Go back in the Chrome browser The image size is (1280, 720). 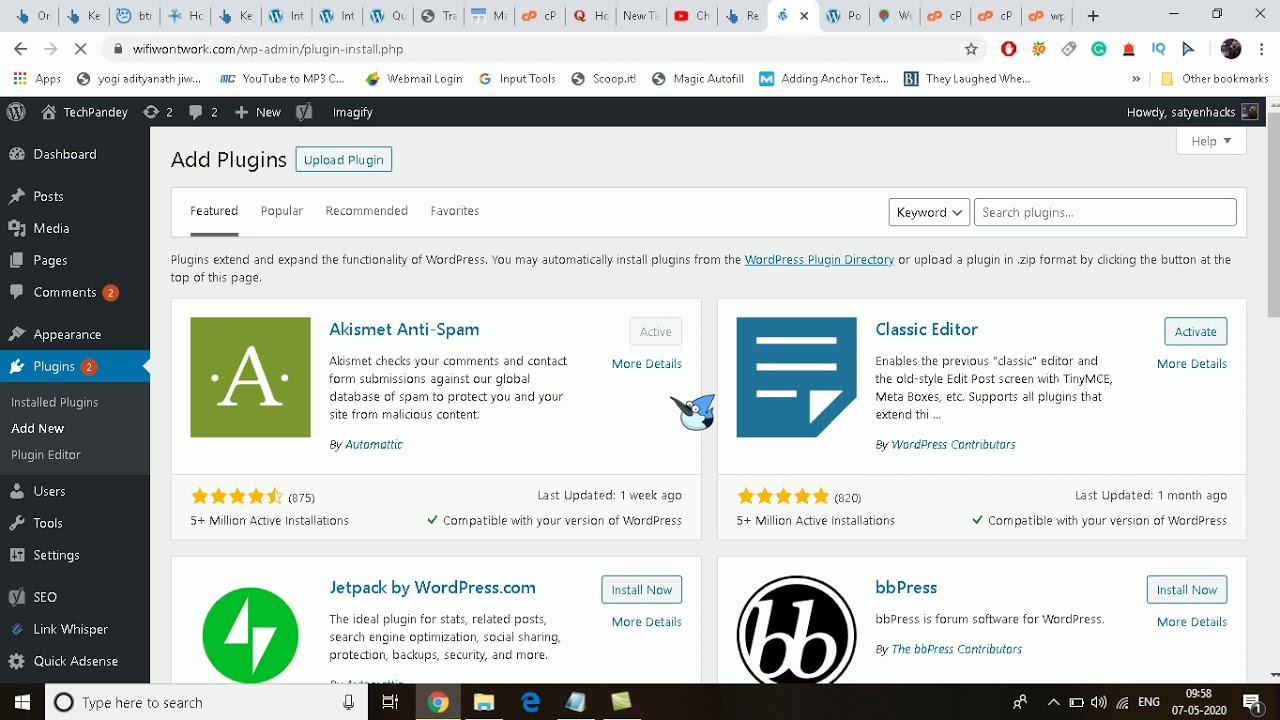(21, 48)
